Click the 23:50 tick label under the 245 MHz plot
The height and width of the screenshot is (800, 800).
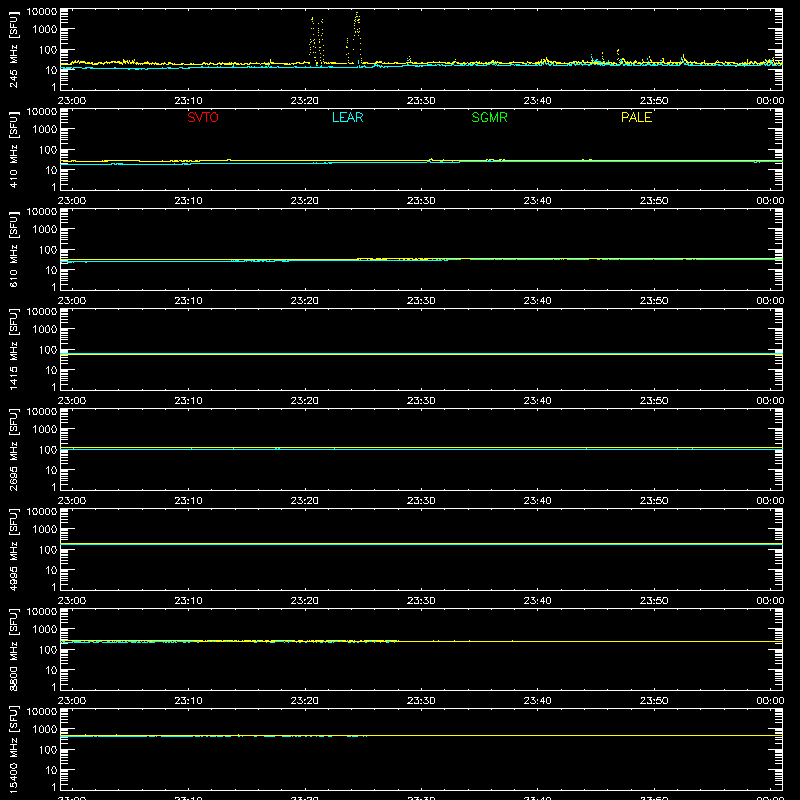tap(654, 101)
